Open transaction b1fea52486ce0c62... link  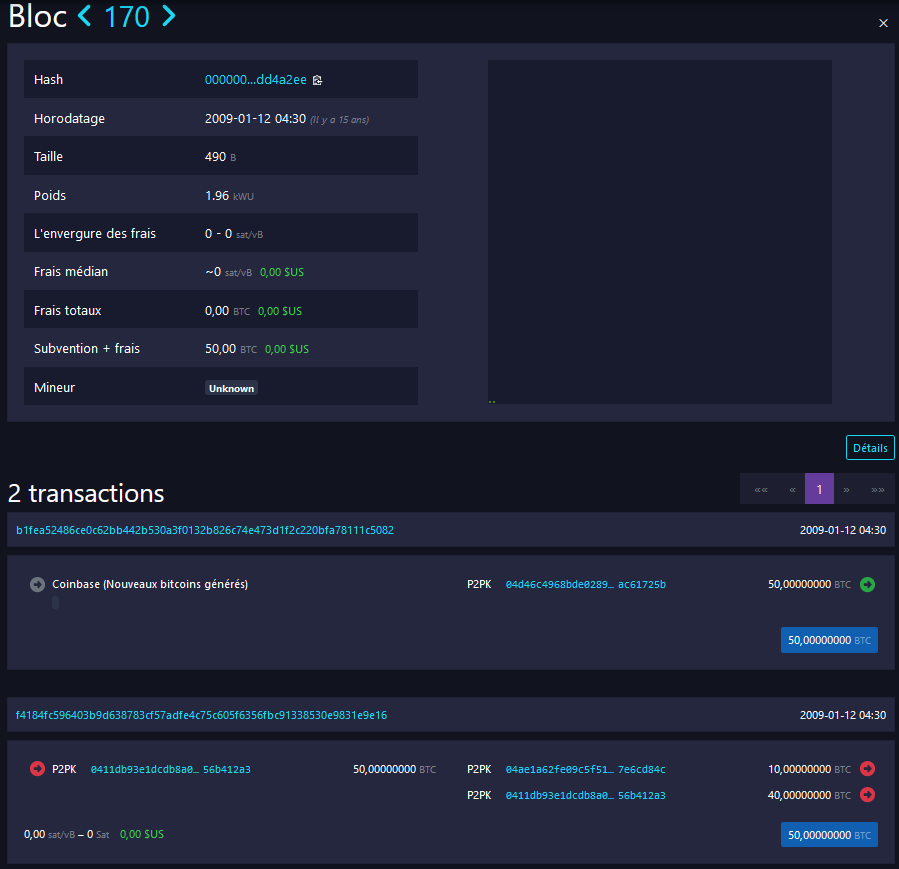(x=205, y=530)
